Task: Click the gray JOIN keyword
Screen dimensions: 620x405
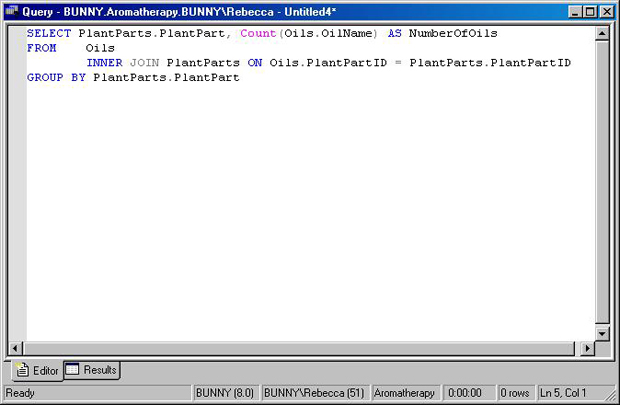Action: click(x=145, y=62)
